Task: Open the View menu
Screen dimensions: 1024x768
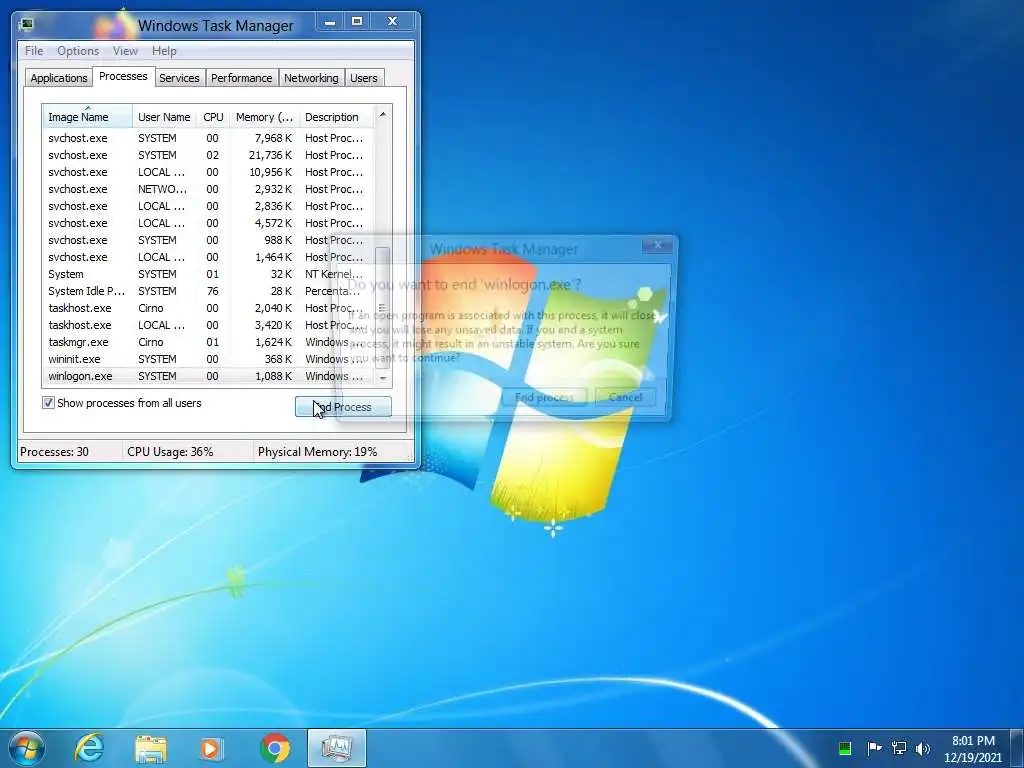Action: [x=125, y=51]
